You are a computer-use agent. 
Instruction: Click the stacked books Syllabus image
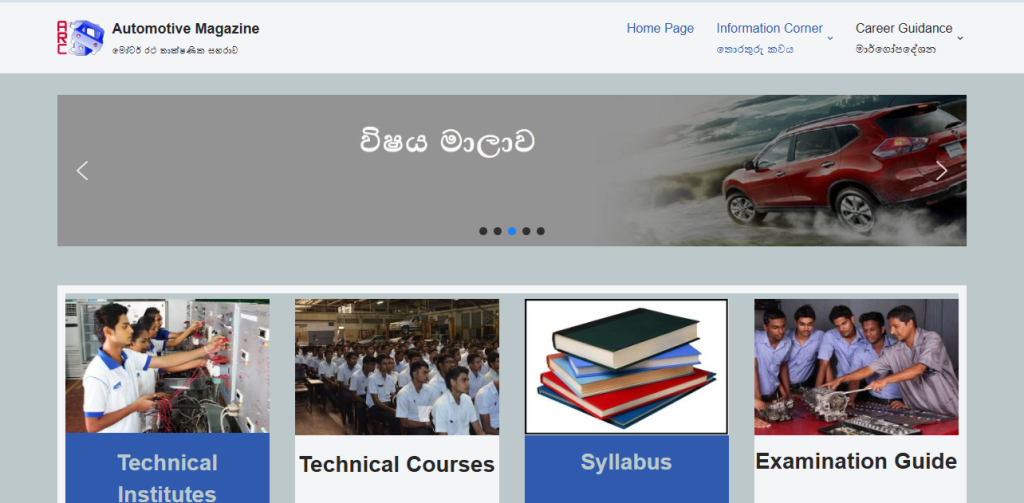626,367
